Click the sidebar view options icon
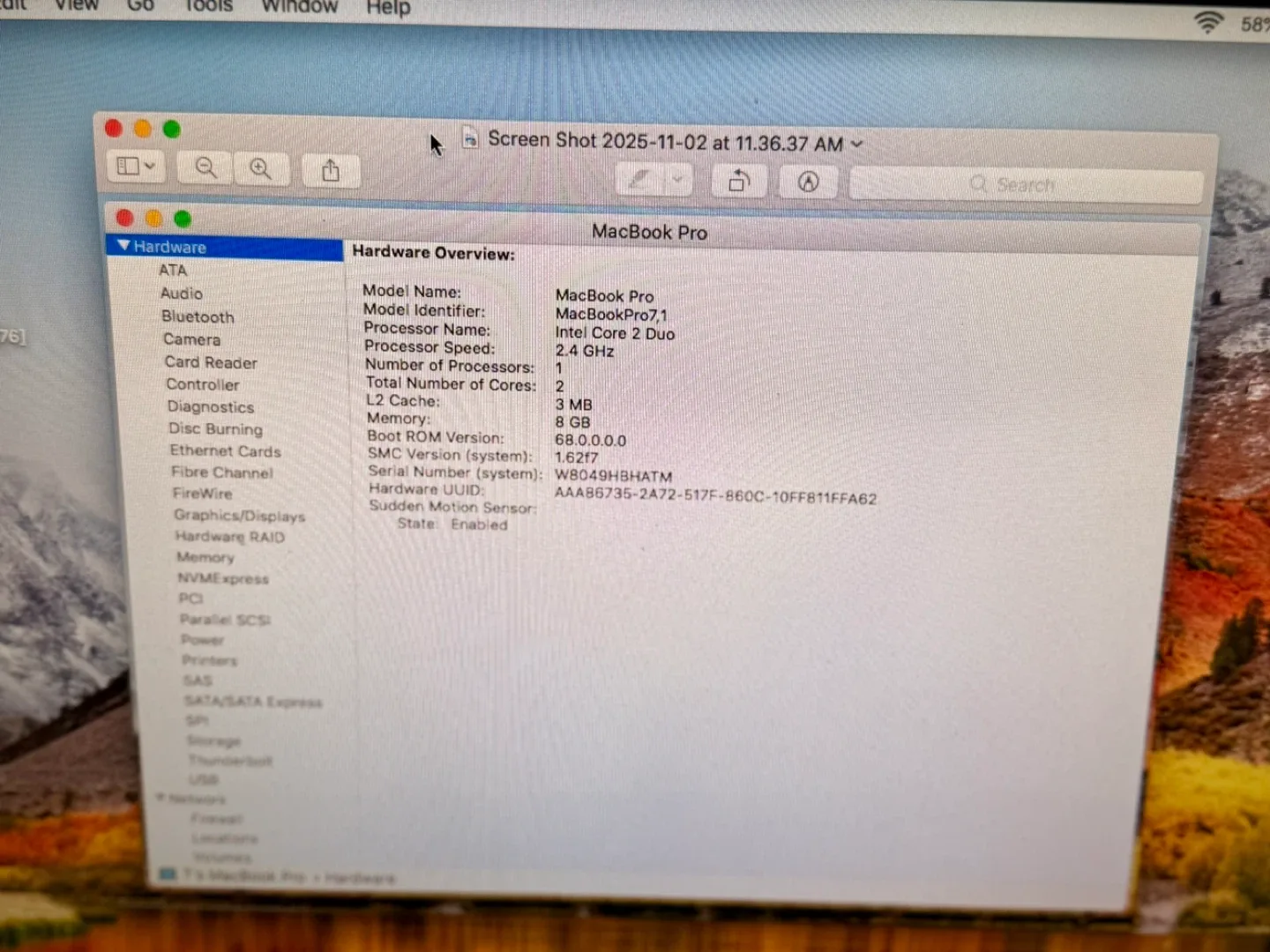 [x=129, y=166]
